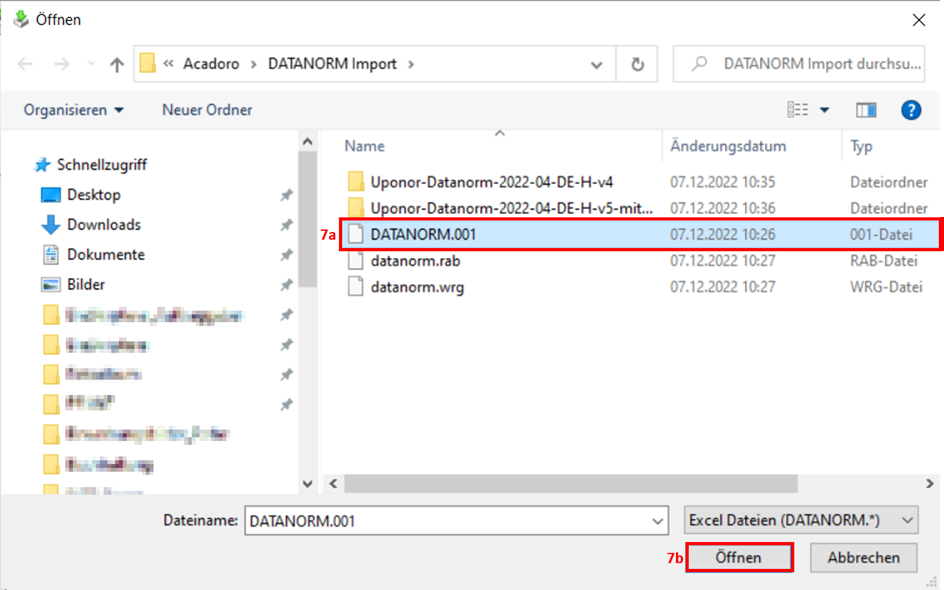Toggle the preview pane icon

(x=866, y=110)
